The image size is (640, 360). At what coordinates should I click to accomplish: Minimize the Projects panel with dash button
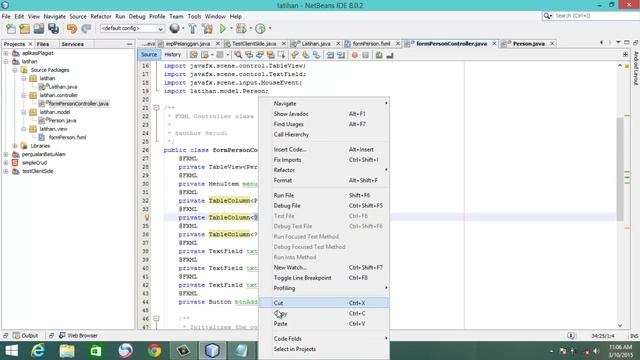coord(129,44)
